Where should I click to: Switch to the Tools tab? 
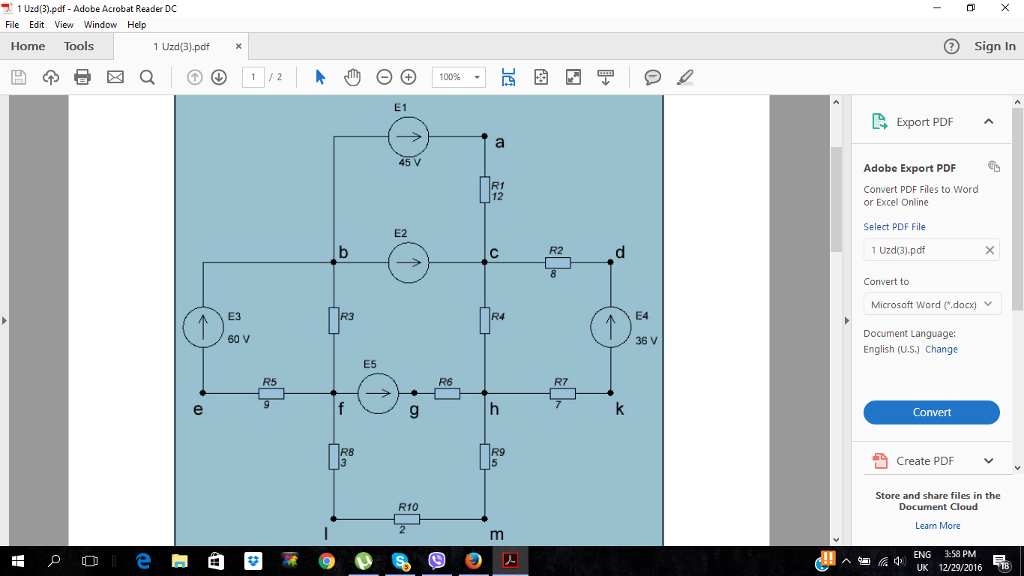[x=78, y=46]
